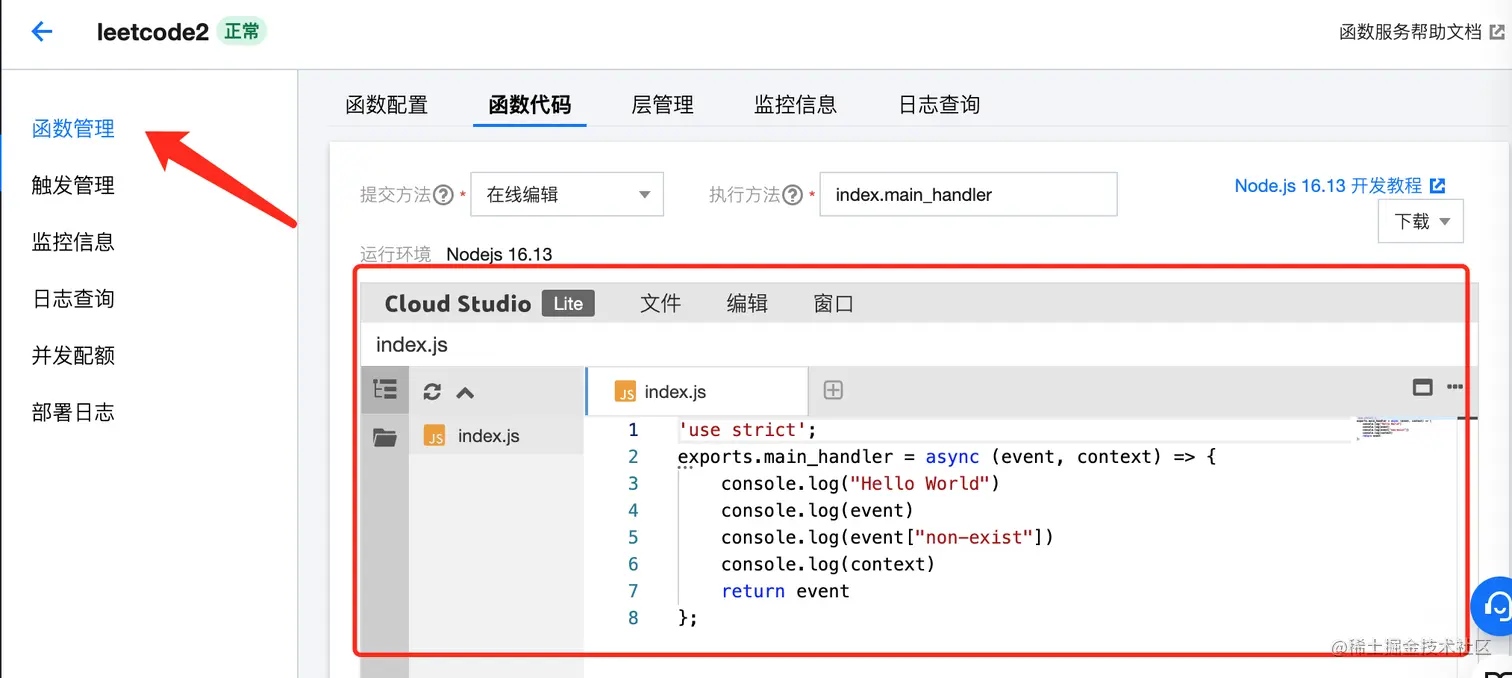Toggle the file tree outline icon

click(385, 390)
